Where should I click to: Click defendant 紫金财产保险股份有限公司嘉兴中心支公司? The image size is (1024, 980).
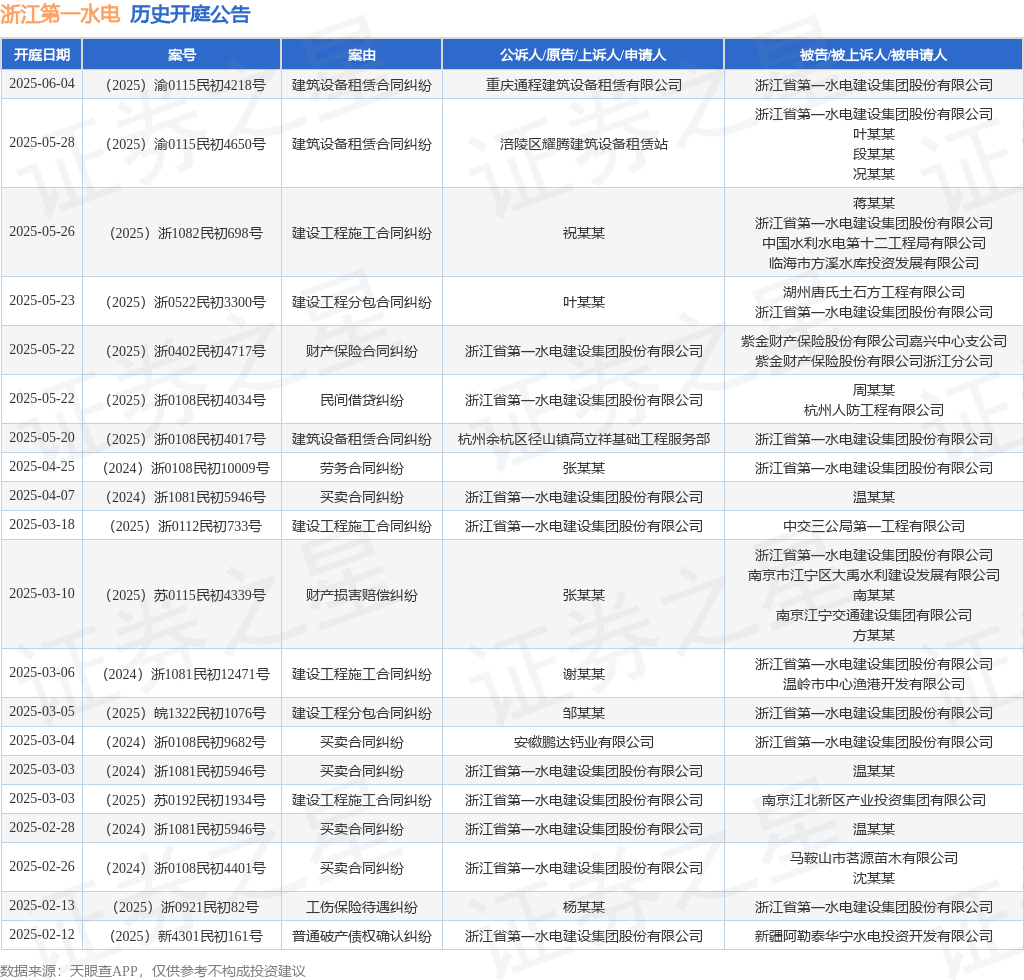coord(874,341)
